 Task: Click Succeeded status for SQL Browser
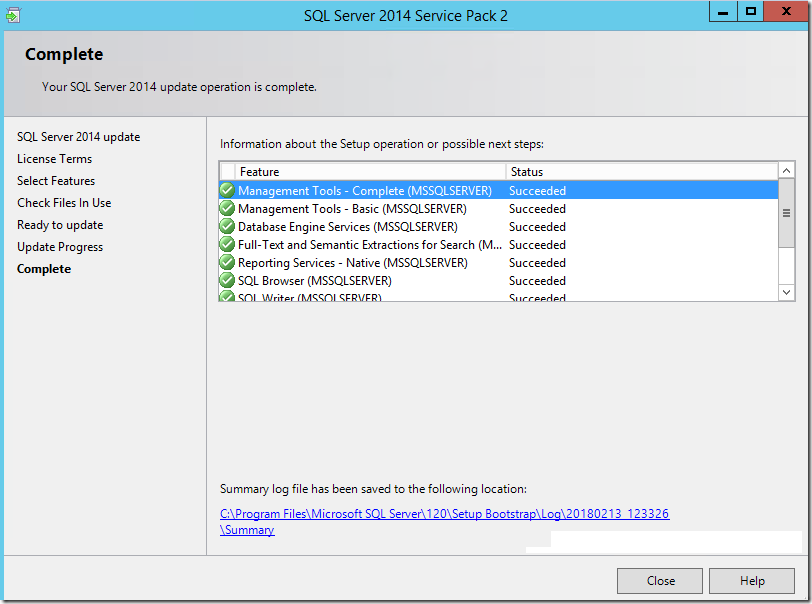pos(537,280)
